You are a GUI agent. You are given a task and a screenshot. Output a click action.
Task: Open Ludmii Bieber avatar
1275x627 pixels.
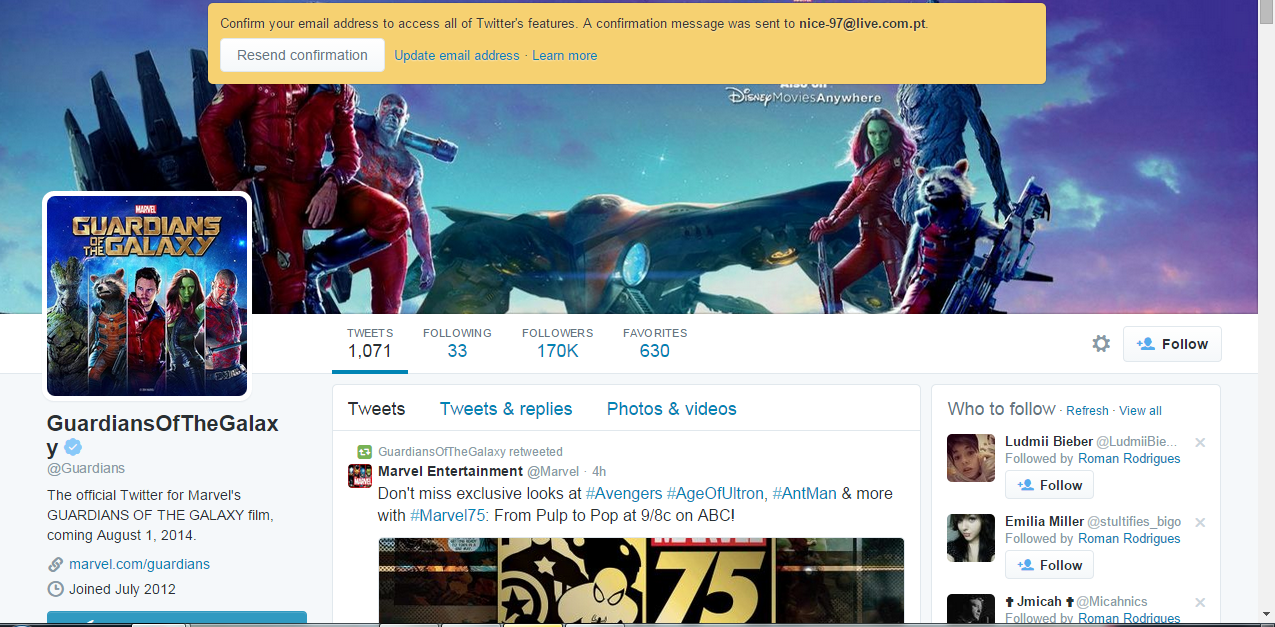[x=971, y=458]
